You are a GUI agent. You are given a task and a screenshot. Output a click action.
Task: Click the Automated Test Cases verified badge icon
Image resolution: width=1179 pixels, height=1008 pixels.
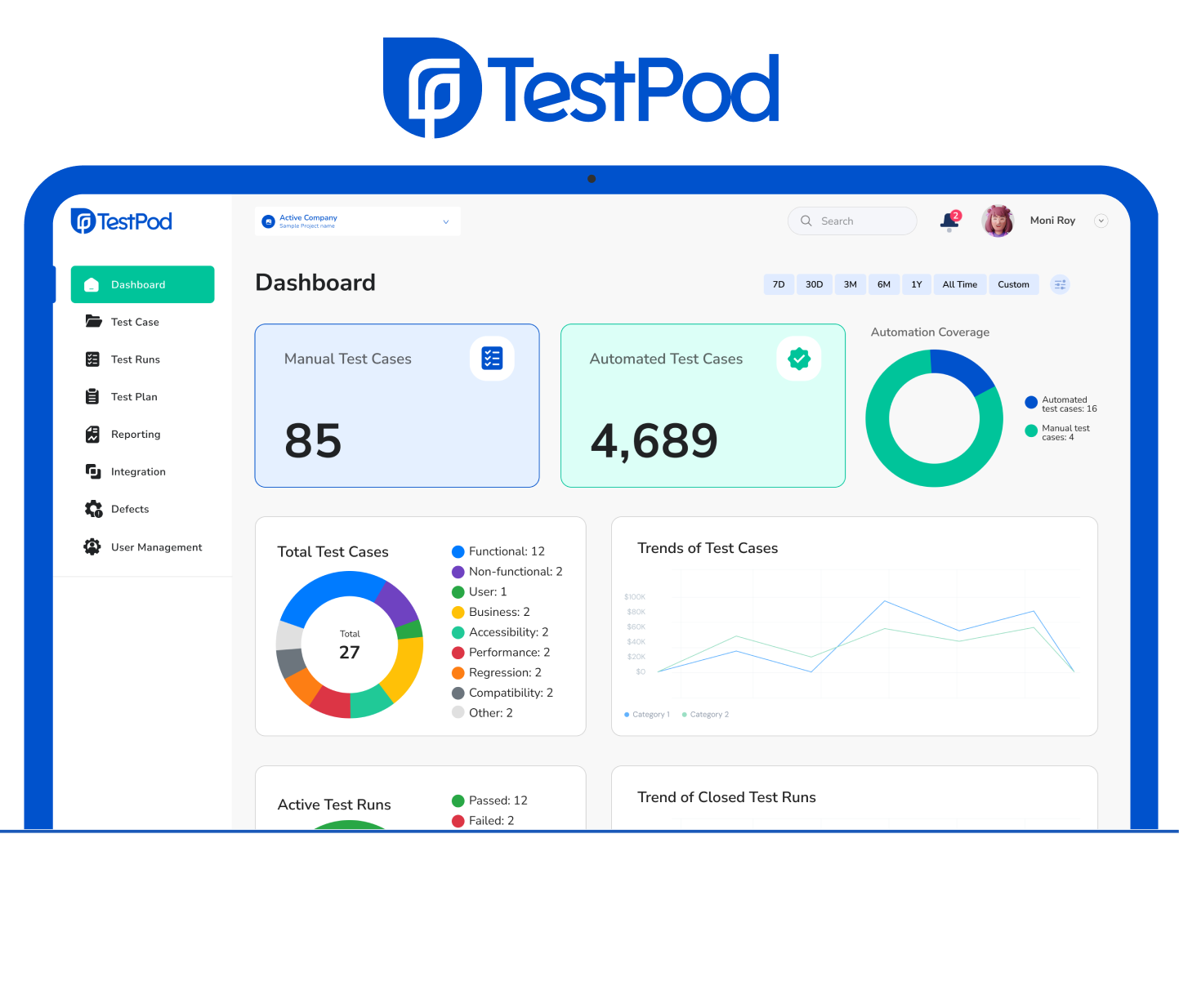798,359
